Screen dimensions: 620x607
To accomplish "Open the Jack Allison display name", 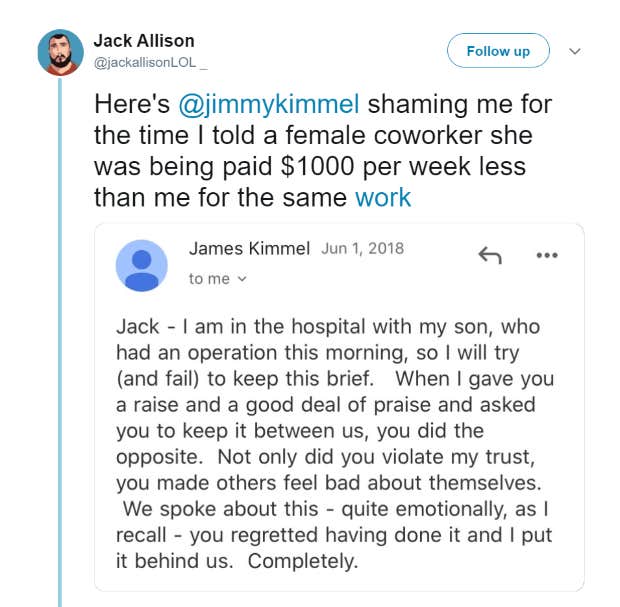I will [x=144, y=41].
